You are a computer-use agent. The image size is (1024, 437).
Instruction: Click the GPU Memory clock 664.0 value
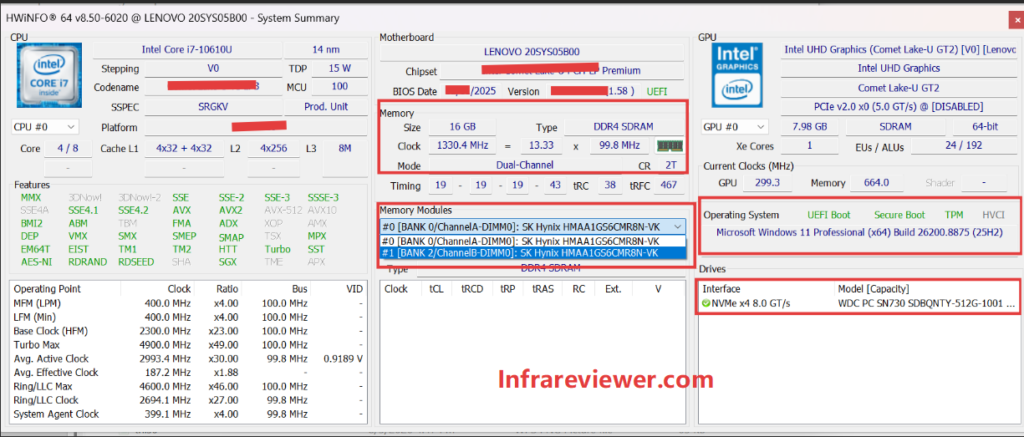click(876, 184)
